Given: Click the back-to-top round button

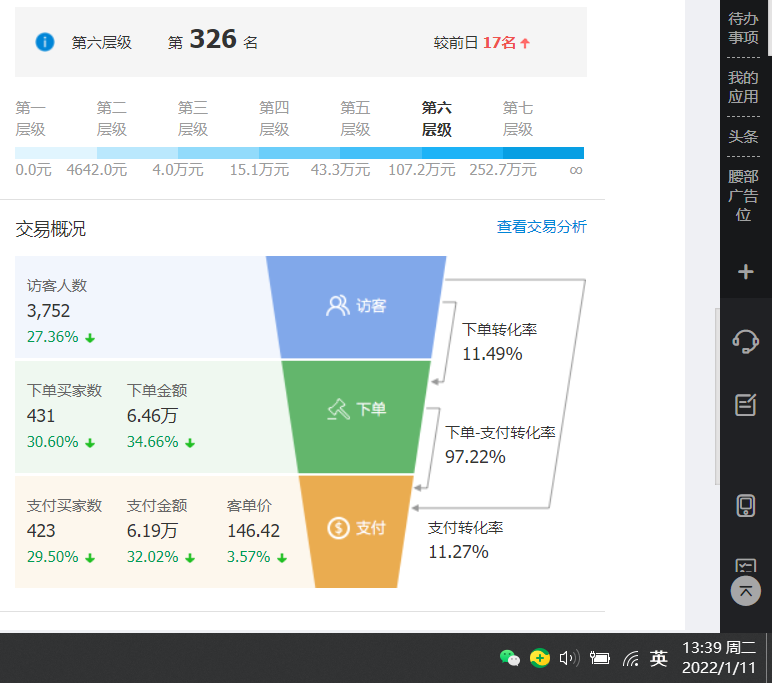Looking at the screenshot, I should pyautogui.click(x=745, y=591).
